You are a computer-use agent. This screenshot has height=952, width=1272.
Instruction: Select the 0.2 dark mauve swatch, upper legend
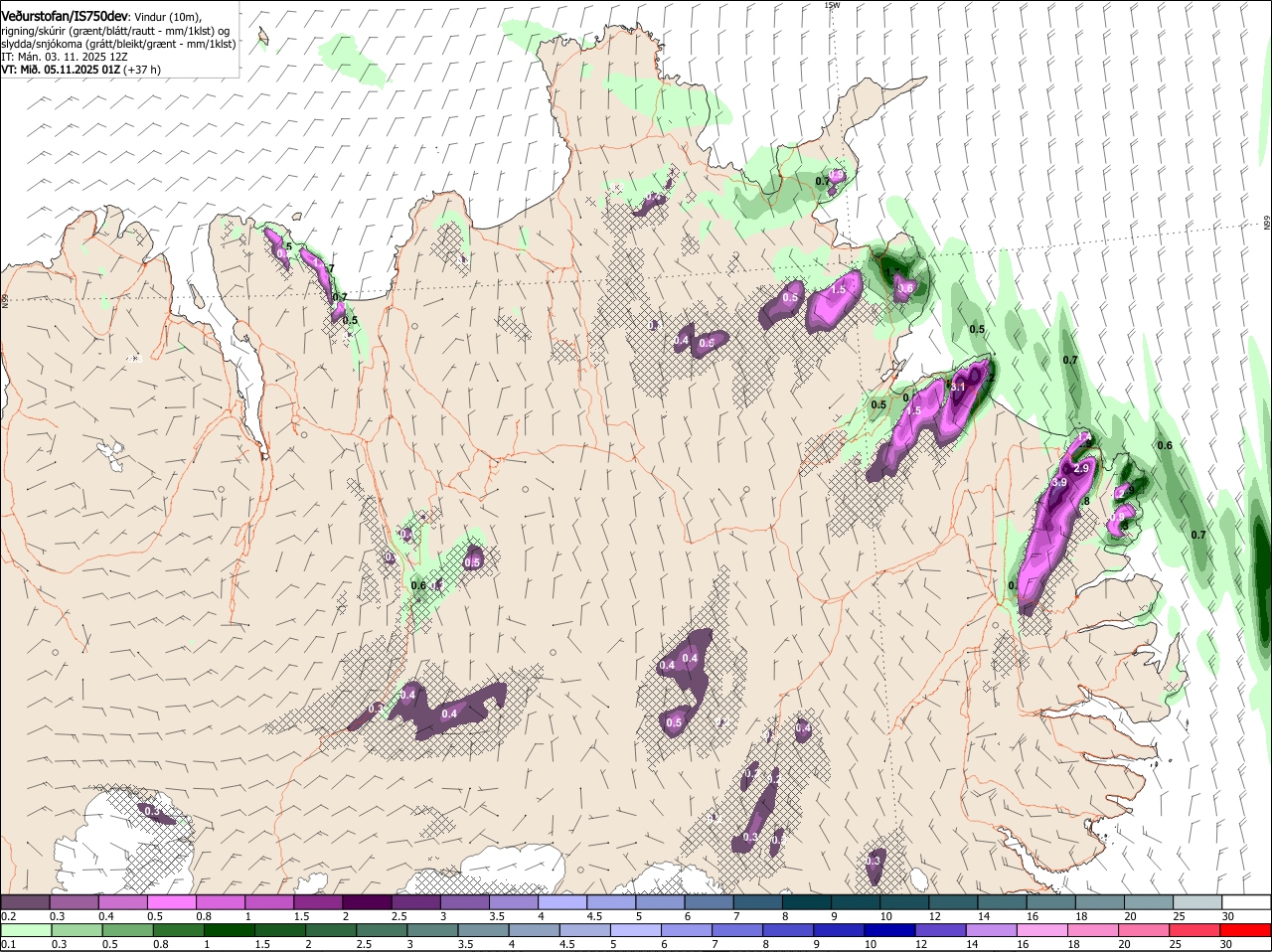[25, 901]
